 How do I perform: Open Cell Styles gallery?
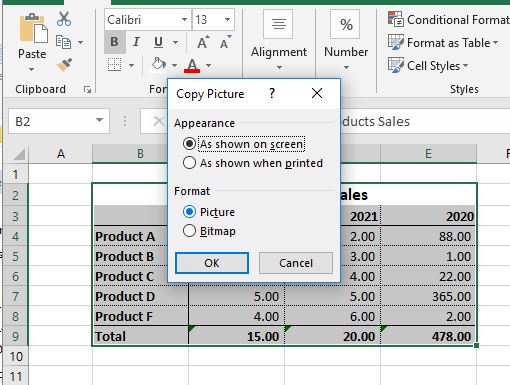click(x=428, y=65)
